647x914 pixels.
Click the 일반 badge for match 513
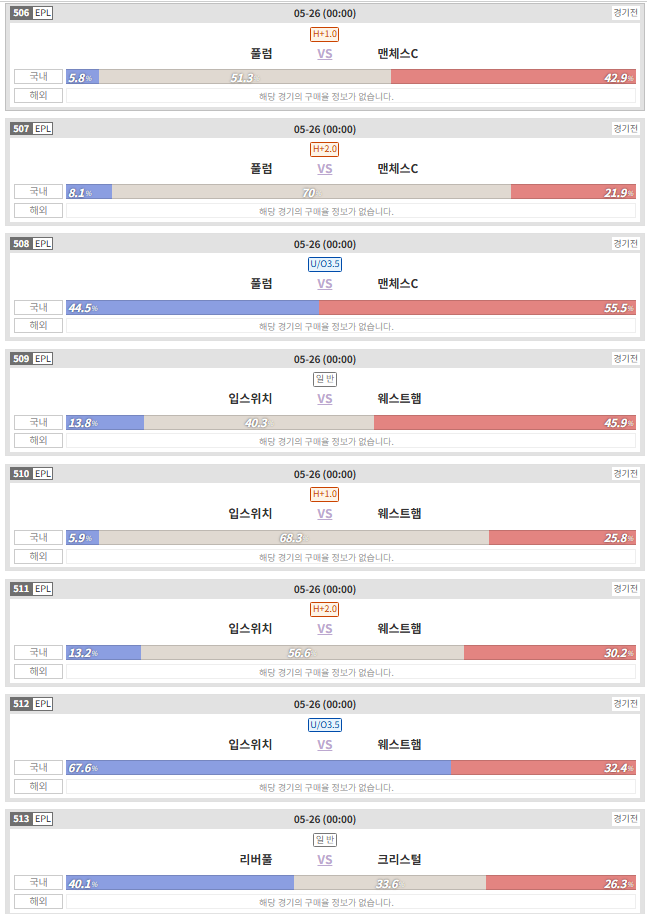coord(325,840)
